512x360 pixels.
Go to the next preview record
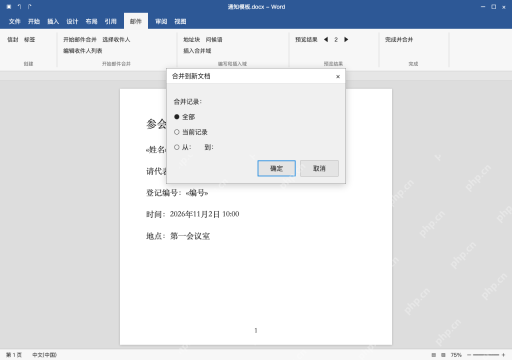tap(346, 40)
